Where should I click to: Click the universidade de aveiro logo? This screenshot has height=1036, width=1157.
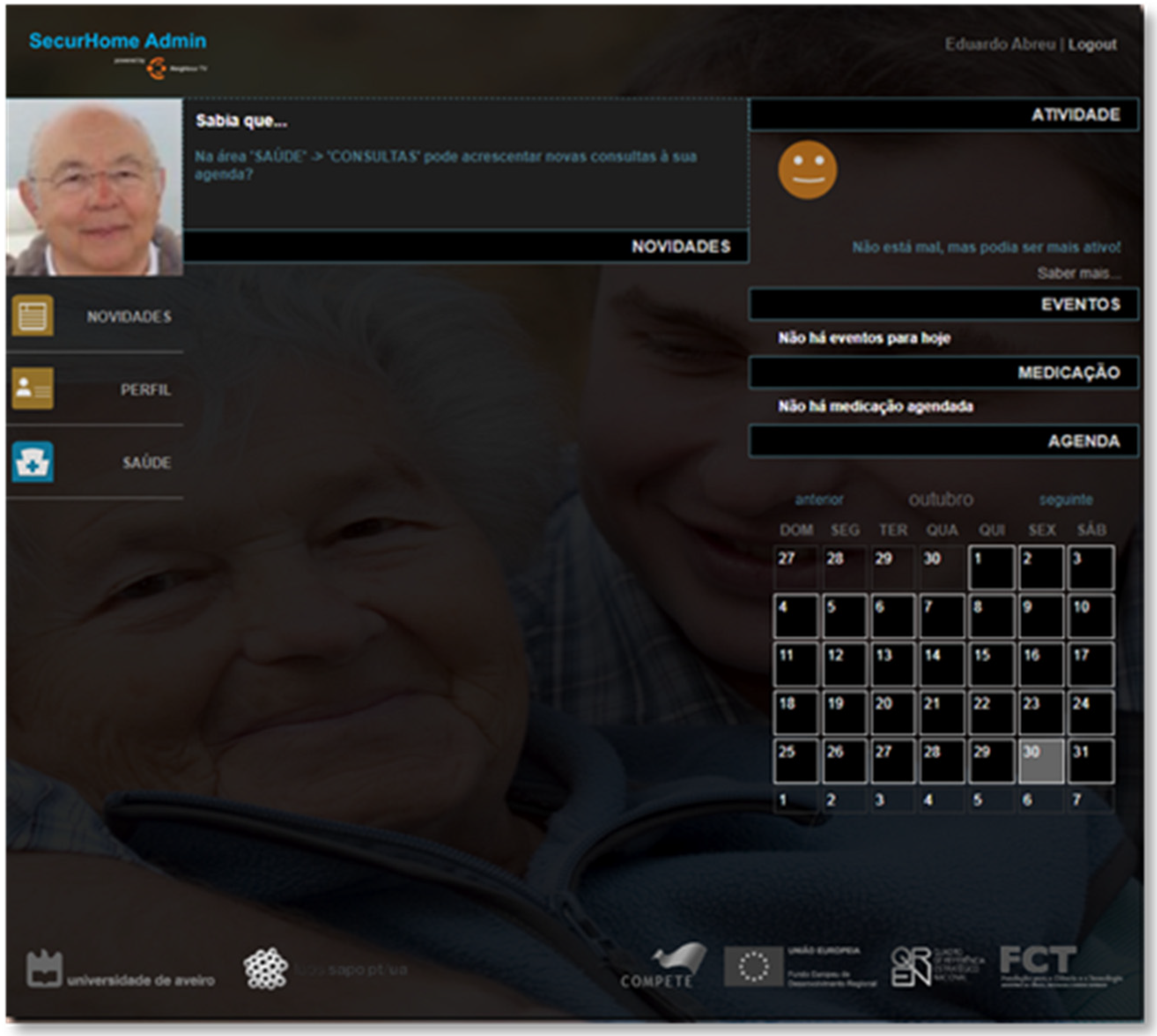(x=44, y=969)
